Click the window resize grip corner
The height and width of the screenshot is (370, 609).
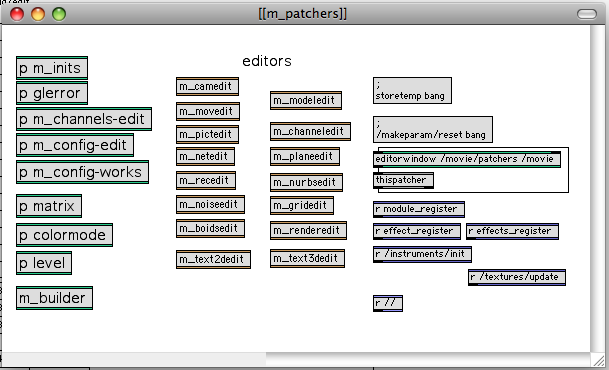pos(598,360)
